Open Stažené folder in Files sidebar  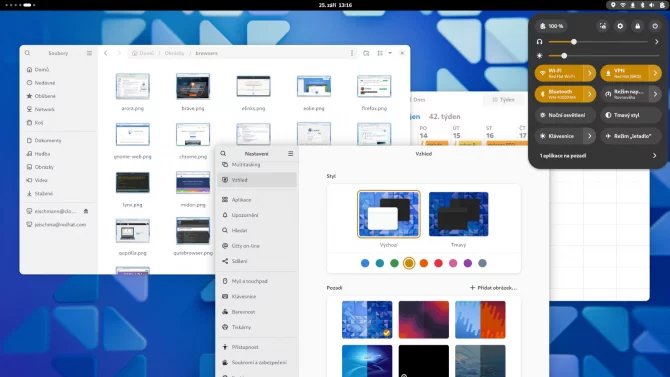tap(59, 193)
